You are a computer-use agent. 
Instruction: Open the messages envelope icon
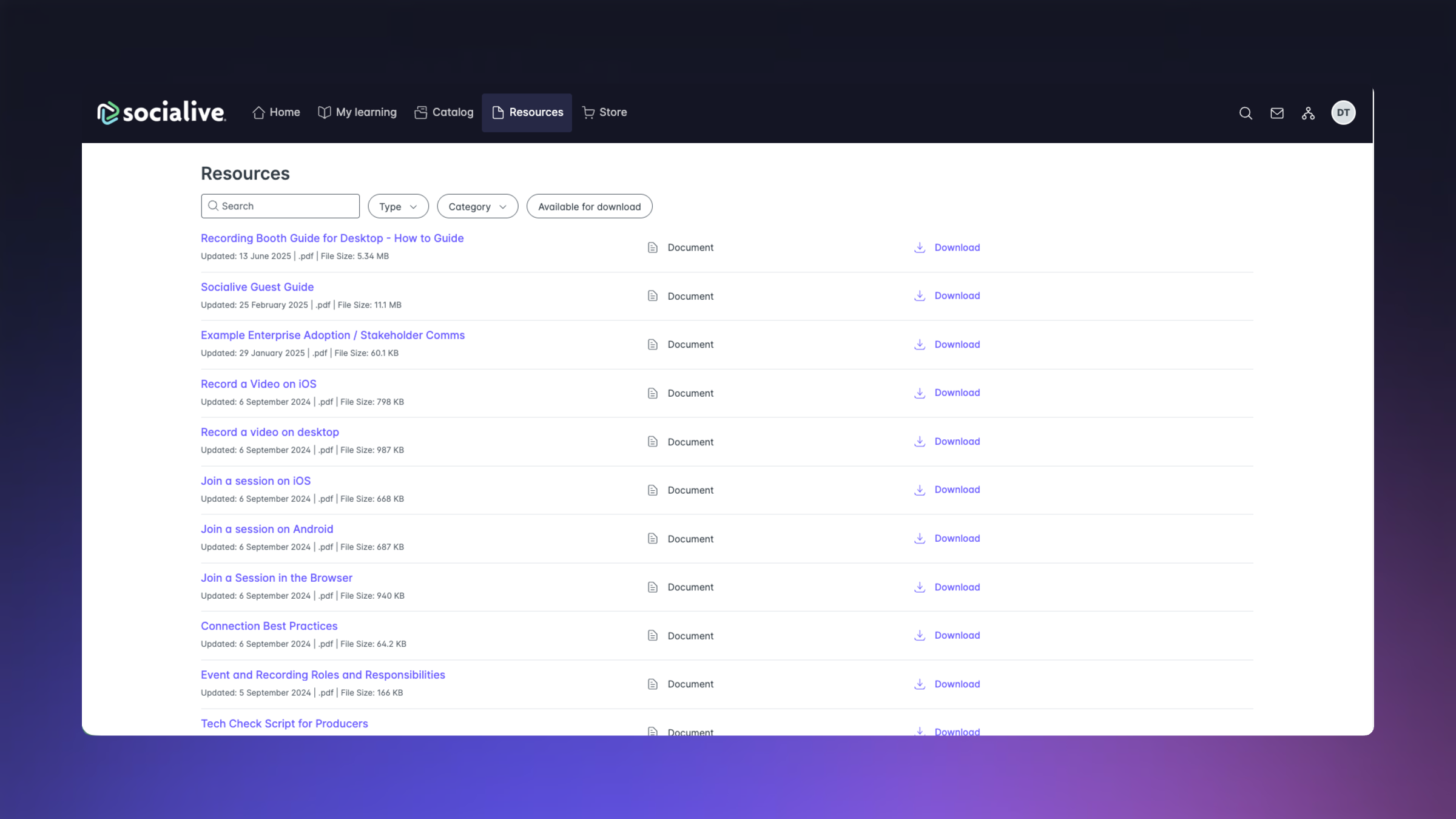(1277, 113)
